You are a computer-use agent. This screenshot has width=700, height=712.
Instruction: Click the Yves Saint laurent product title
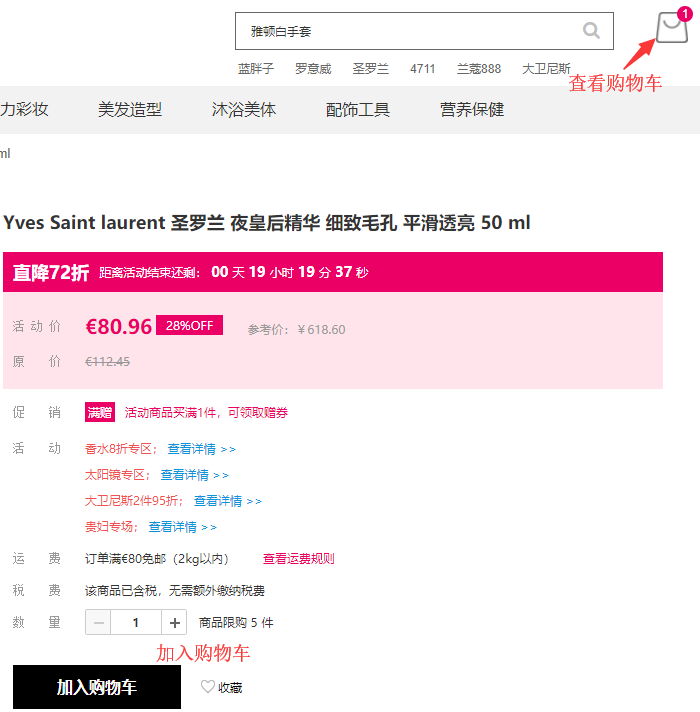(x=266, y=222)
